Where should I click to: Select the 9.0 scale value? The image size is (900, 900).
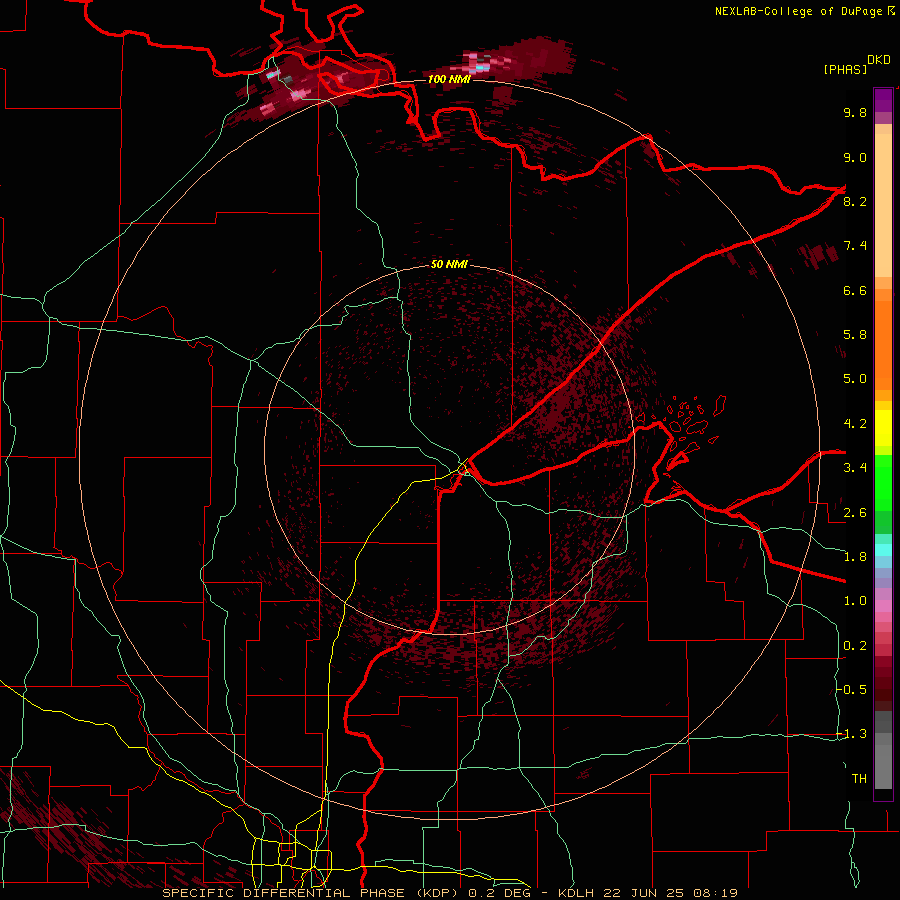click(x=855, y=157)
